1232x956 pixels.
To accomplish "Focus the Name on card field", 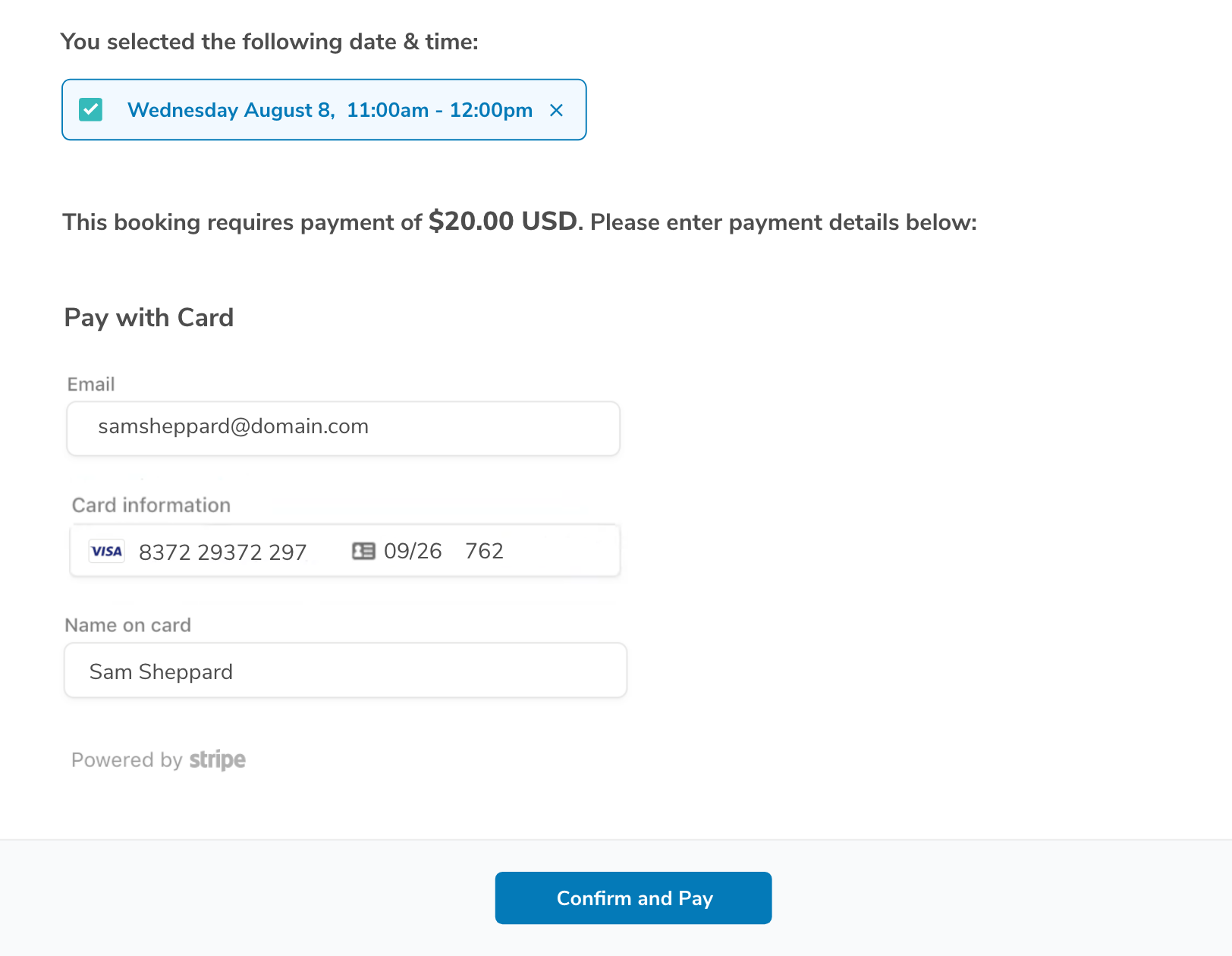I will click(345, 670).
